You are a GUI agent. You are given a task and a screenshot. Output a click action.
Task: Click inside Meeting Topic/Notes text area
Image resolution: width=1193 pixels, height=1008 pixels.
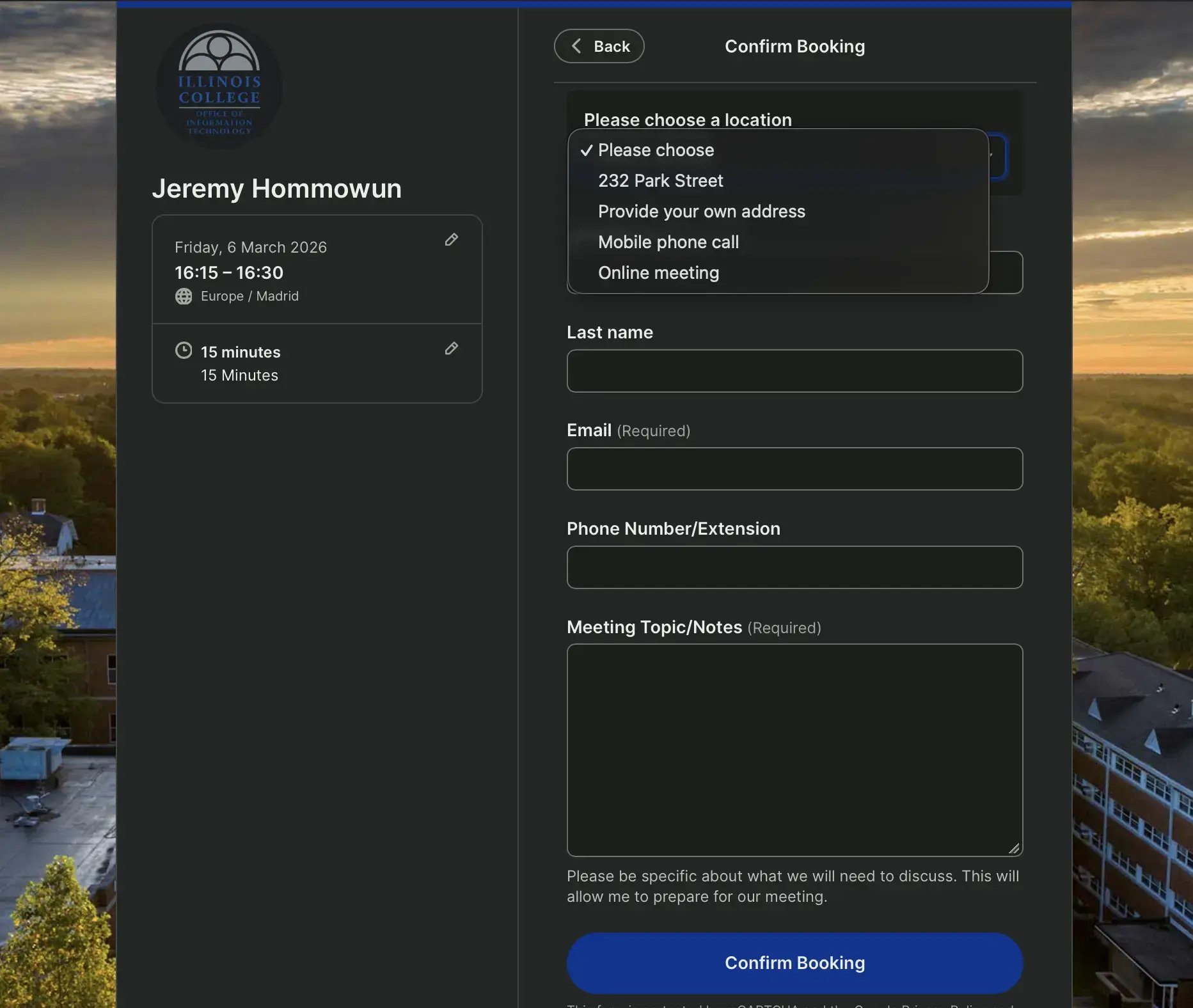794,748
